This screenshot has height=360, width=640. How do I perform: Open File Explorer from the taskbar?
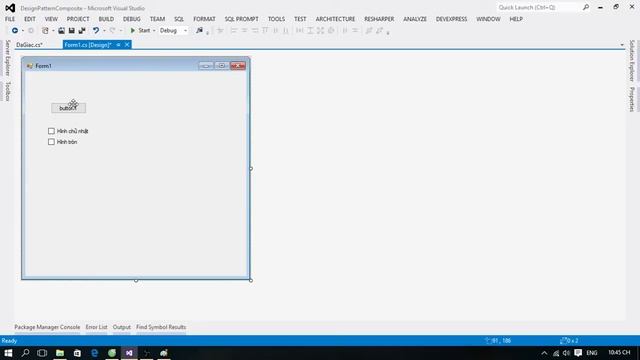pyautogui.click(x=60, y=353)
